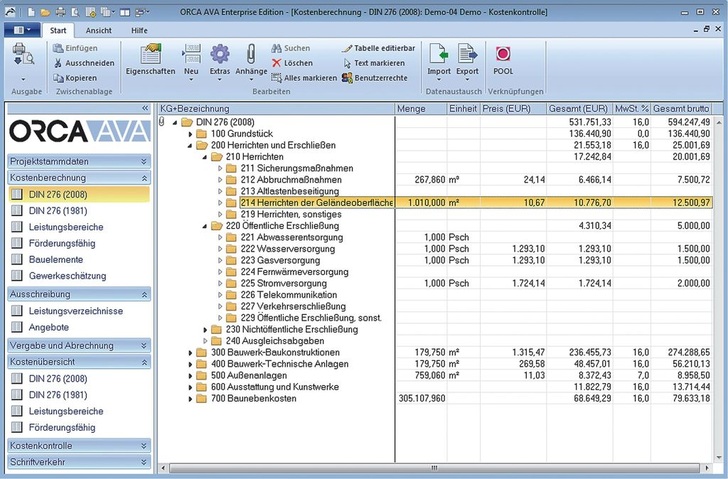728x479 pixels.
Task: Select row 500 Außenanlagen
Action: click(x=436, y=375)
